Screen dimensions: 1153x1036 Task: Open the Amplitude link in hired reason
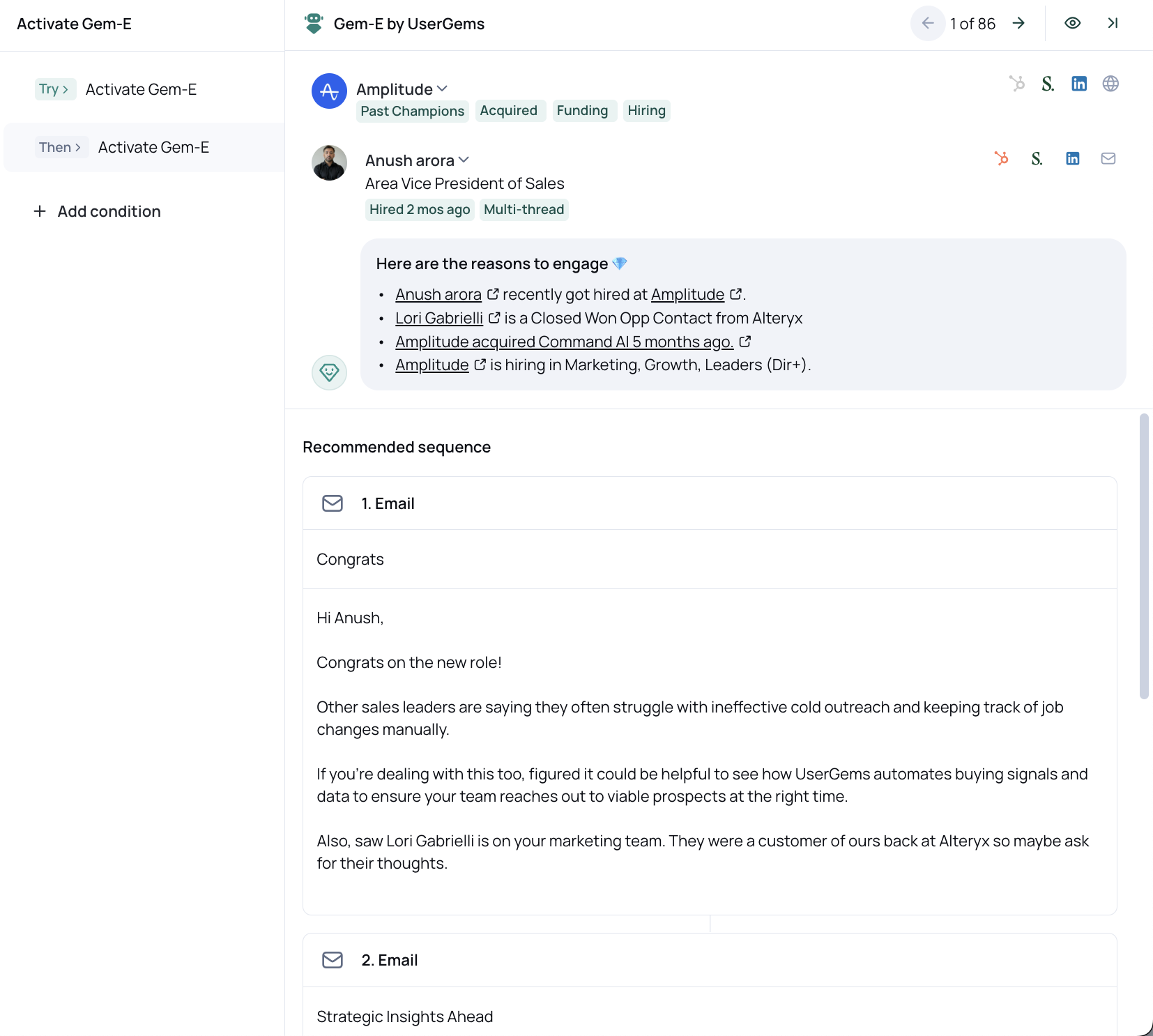point(688,294)
